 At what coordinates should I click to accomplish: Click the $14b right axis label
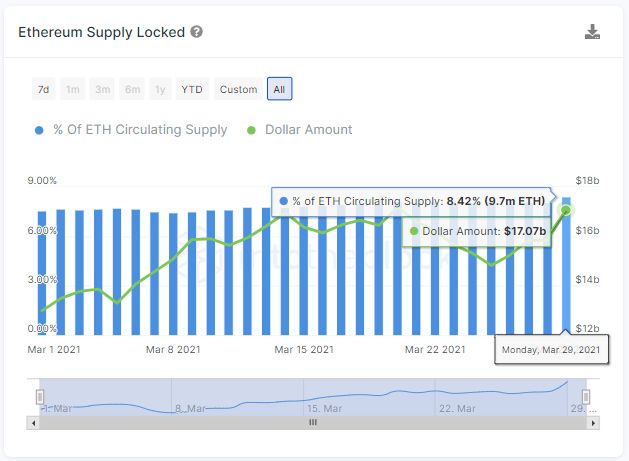coord(587,279)
